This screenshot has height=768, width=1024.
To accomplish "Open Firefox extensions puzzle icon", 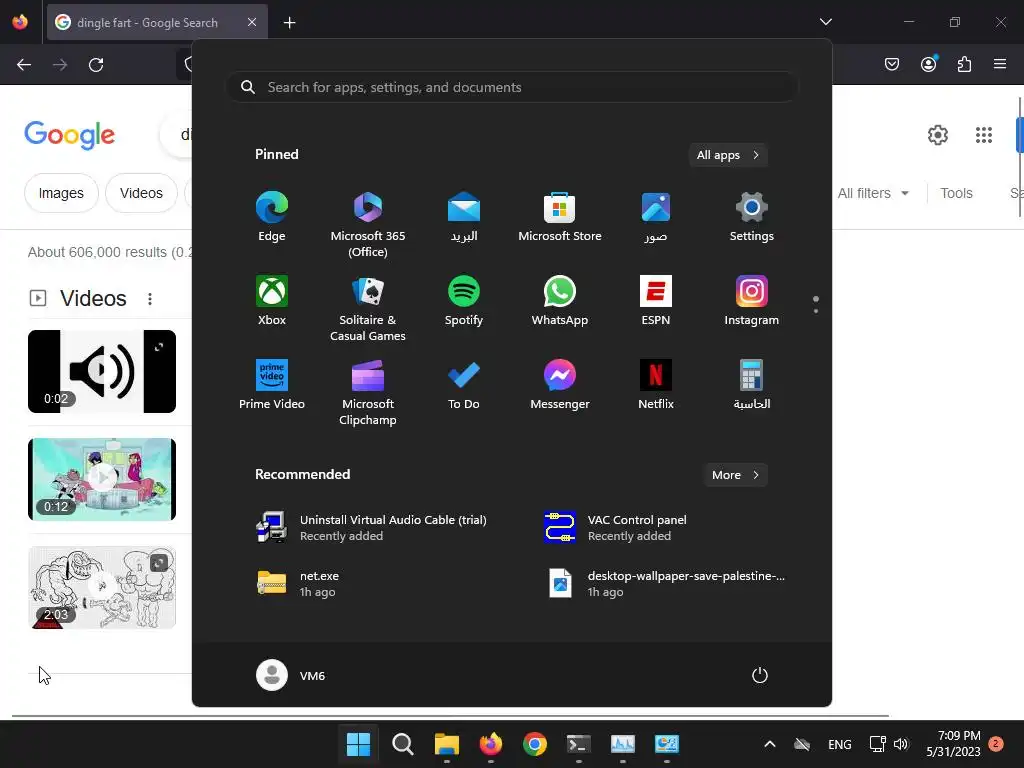I will [964, 64].
